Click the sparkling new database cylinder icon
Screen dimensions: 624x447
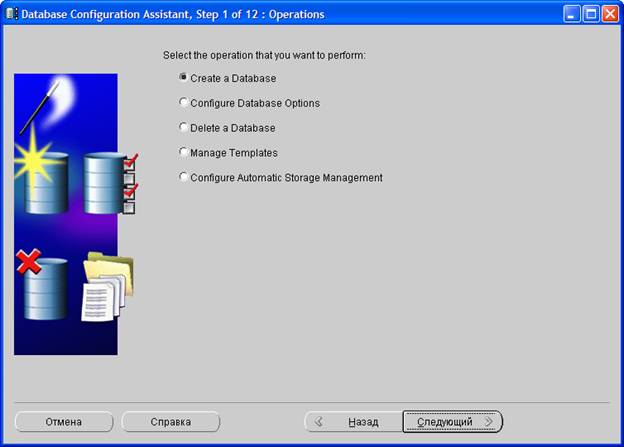tap(44, 180)
